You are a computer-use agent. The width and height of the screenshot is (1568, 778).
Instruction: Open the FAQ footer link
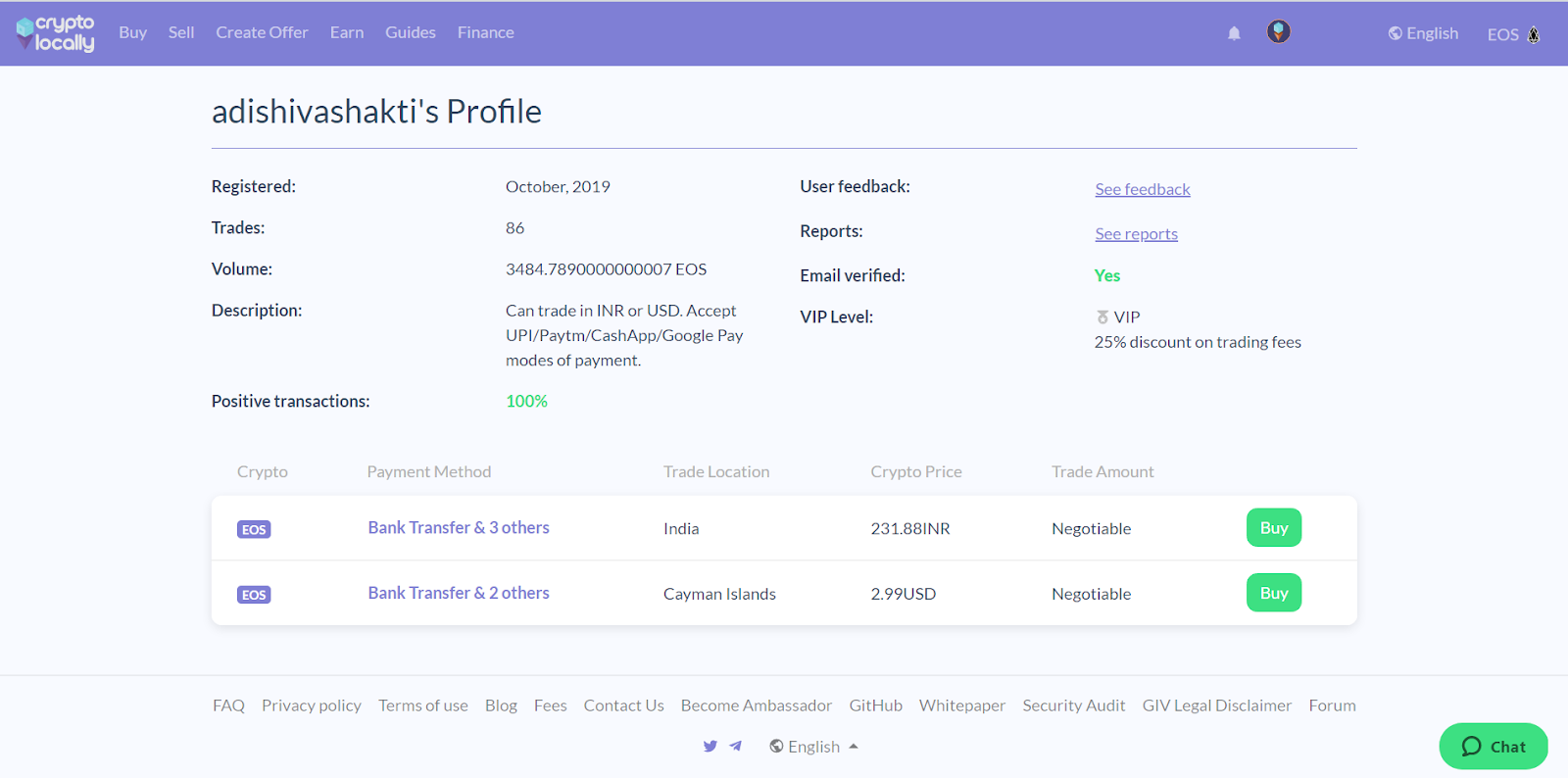tap(228, 705)
